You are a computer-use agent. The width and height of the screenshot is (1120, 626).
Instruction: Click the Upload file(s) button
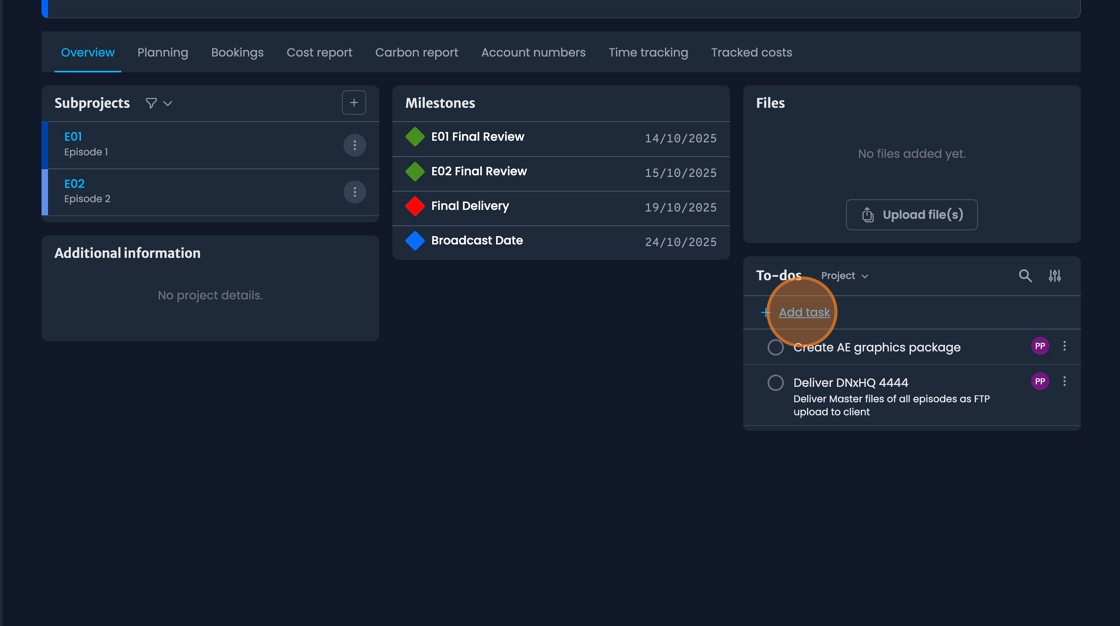(911, 214)
